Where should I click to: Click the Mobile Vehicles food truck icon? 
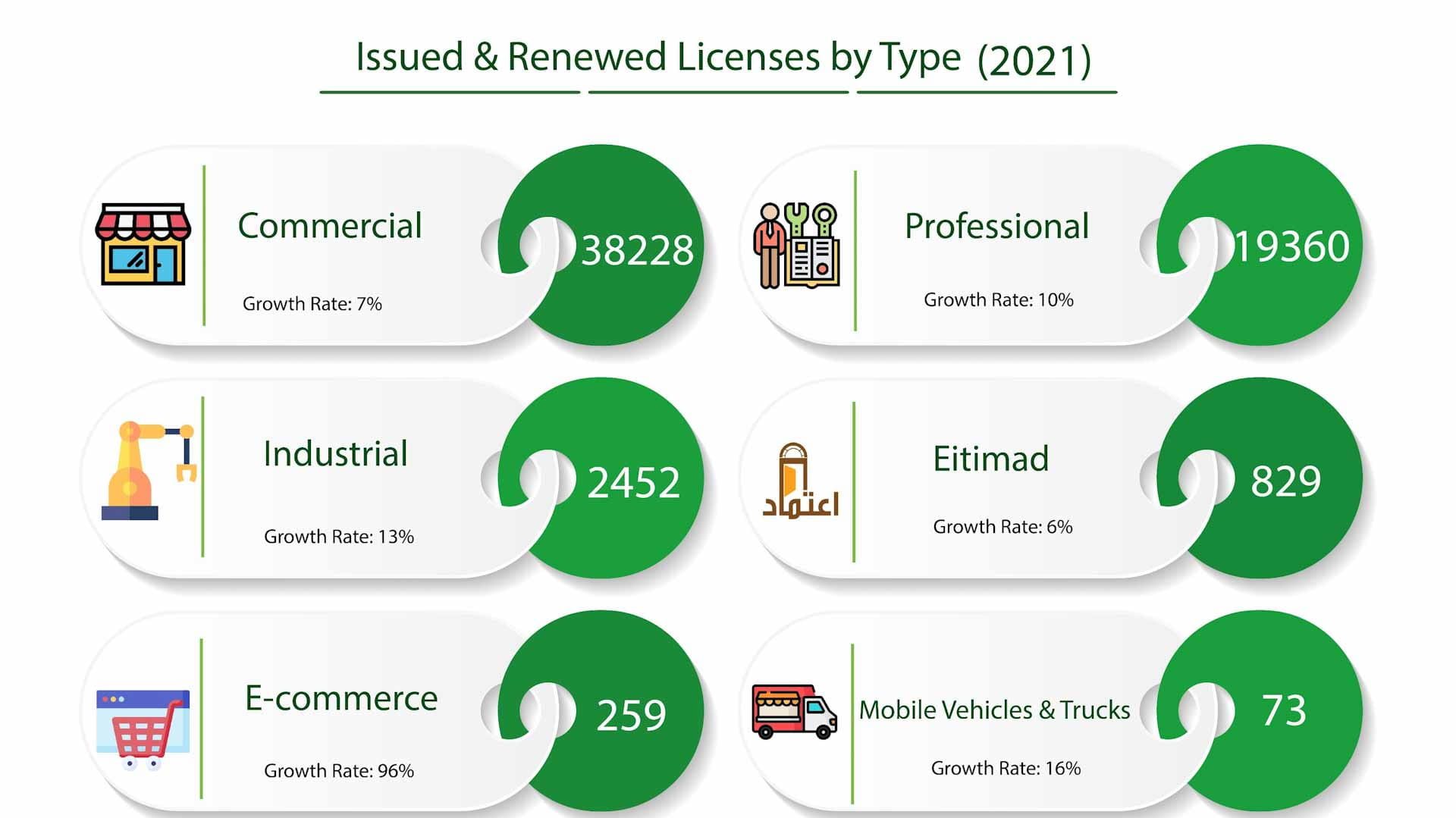[x=795, y=711]
